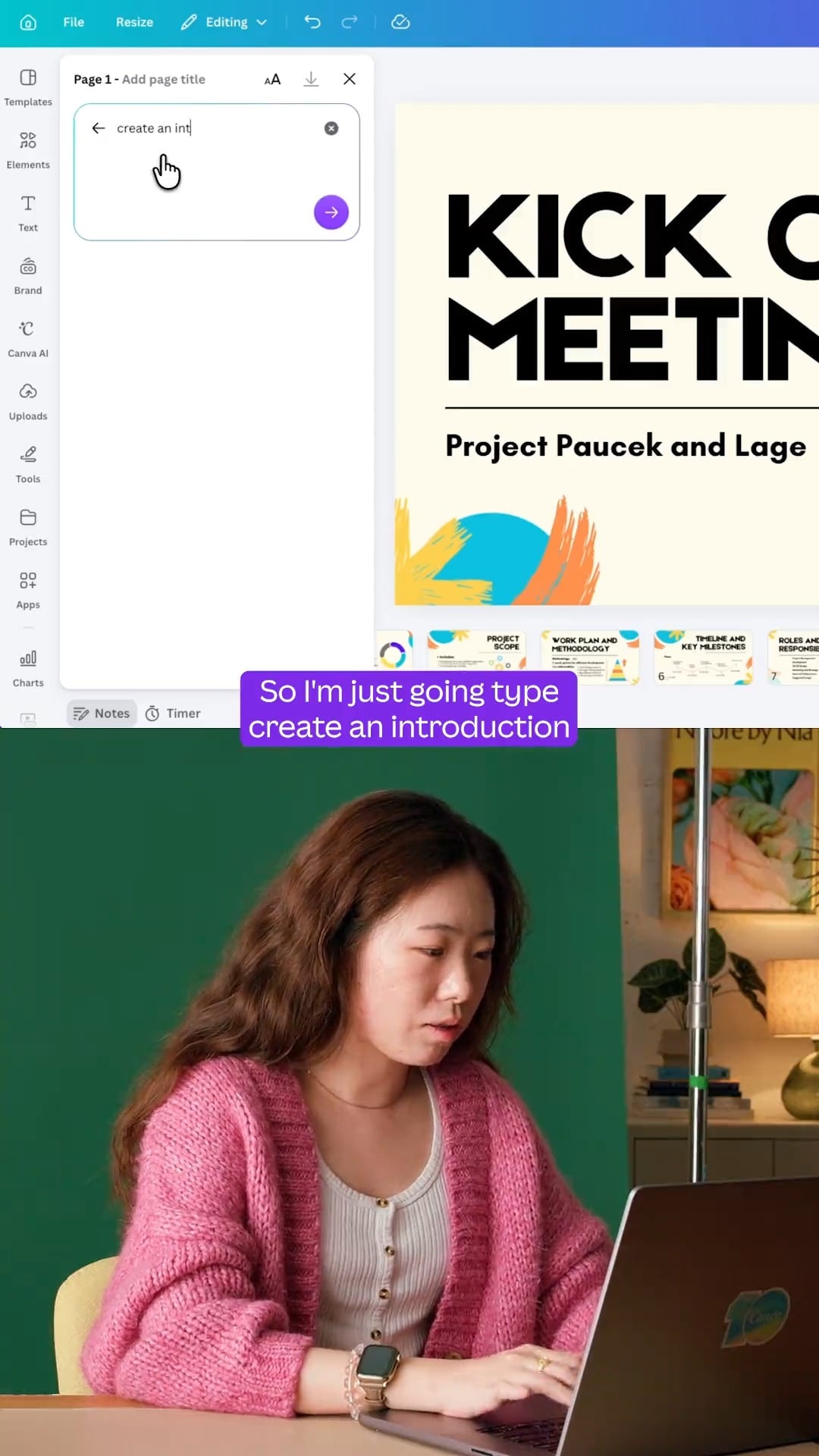Open the Timer control

[173, 714]
